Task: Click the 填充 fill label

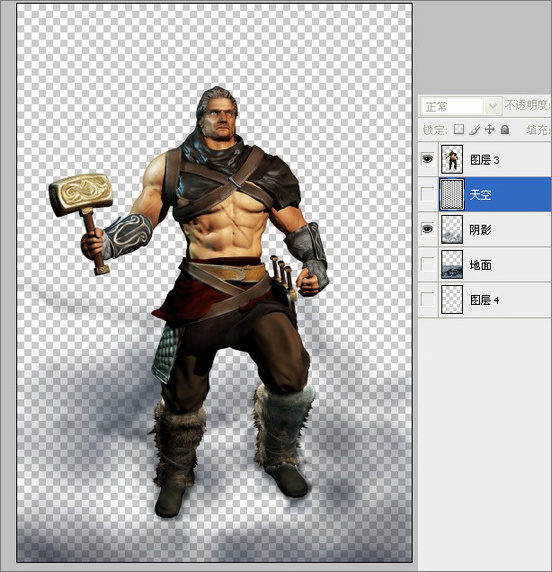Action: [538, 130]
